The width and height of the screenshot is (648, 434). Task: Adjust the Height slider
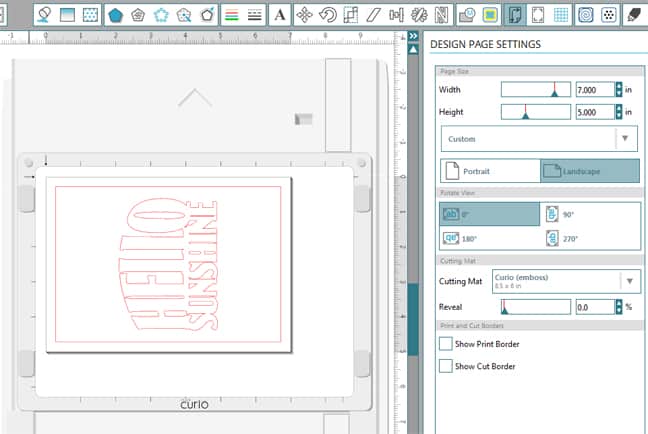coord(536,112)
